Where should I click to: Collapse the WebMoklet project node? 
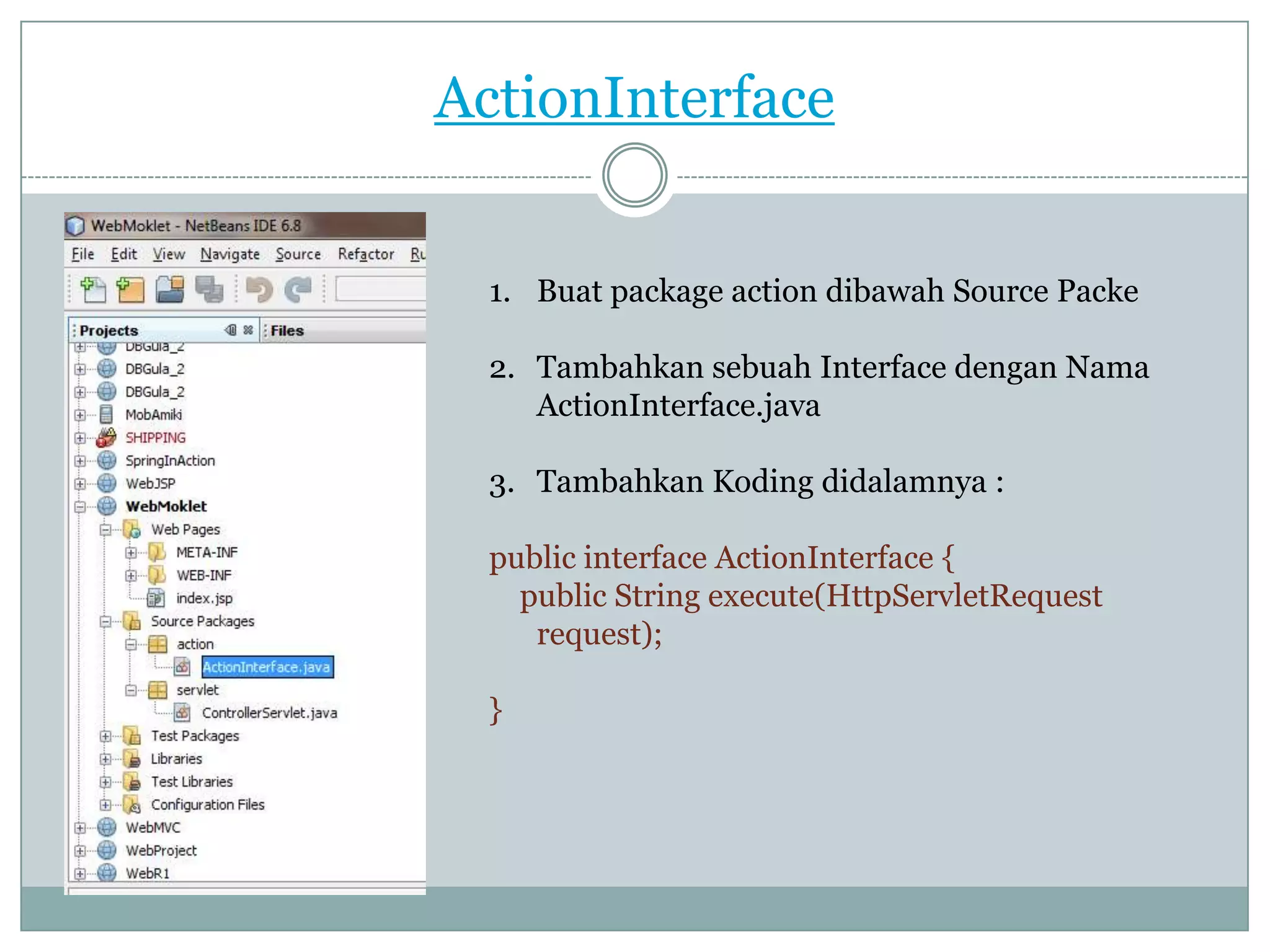(x=80, y=507)
